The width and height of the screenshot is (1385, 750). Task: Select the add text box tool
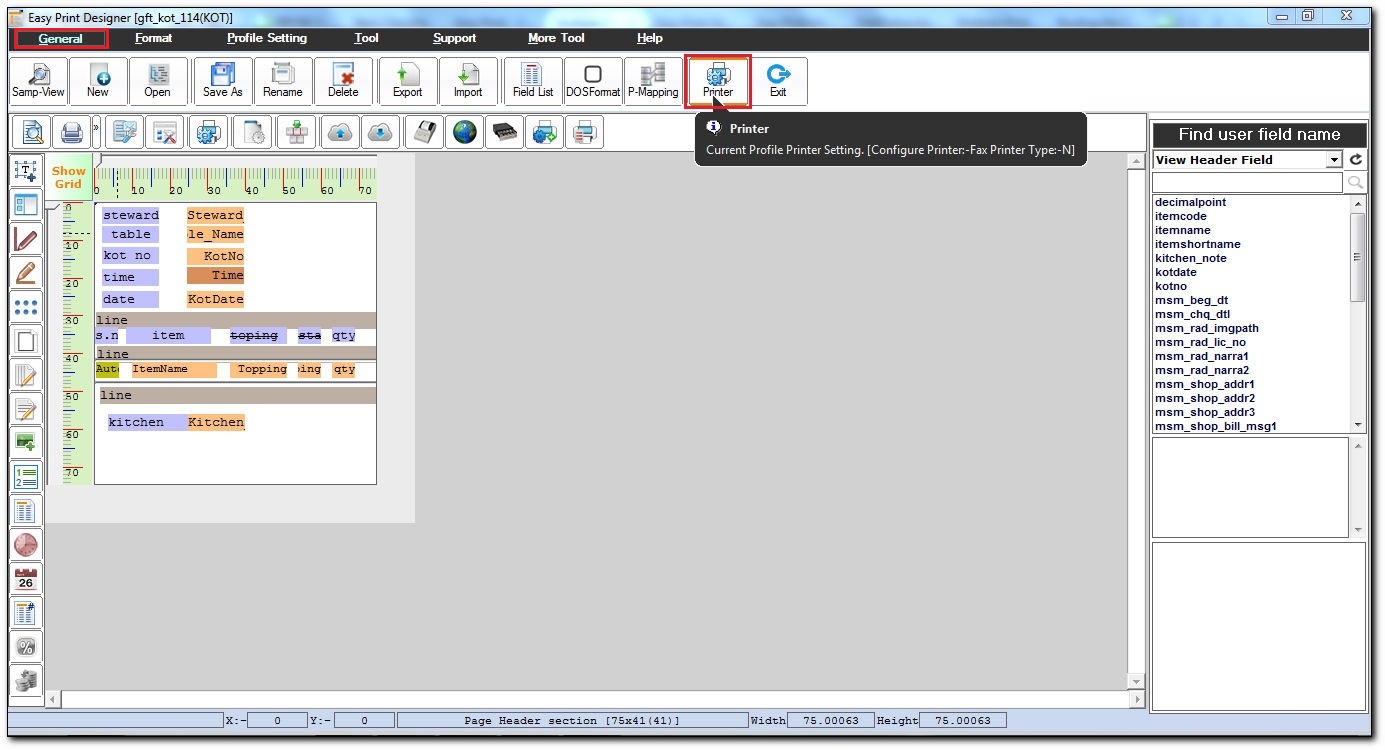click(x=26, y=171)
